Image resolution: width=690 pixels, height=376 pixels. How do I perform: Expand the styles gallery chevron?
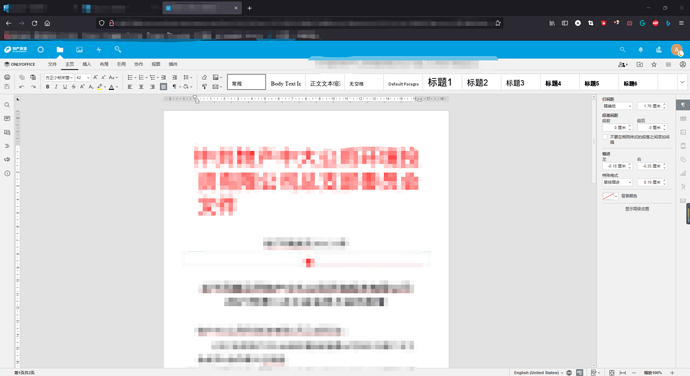coord(682,82)
